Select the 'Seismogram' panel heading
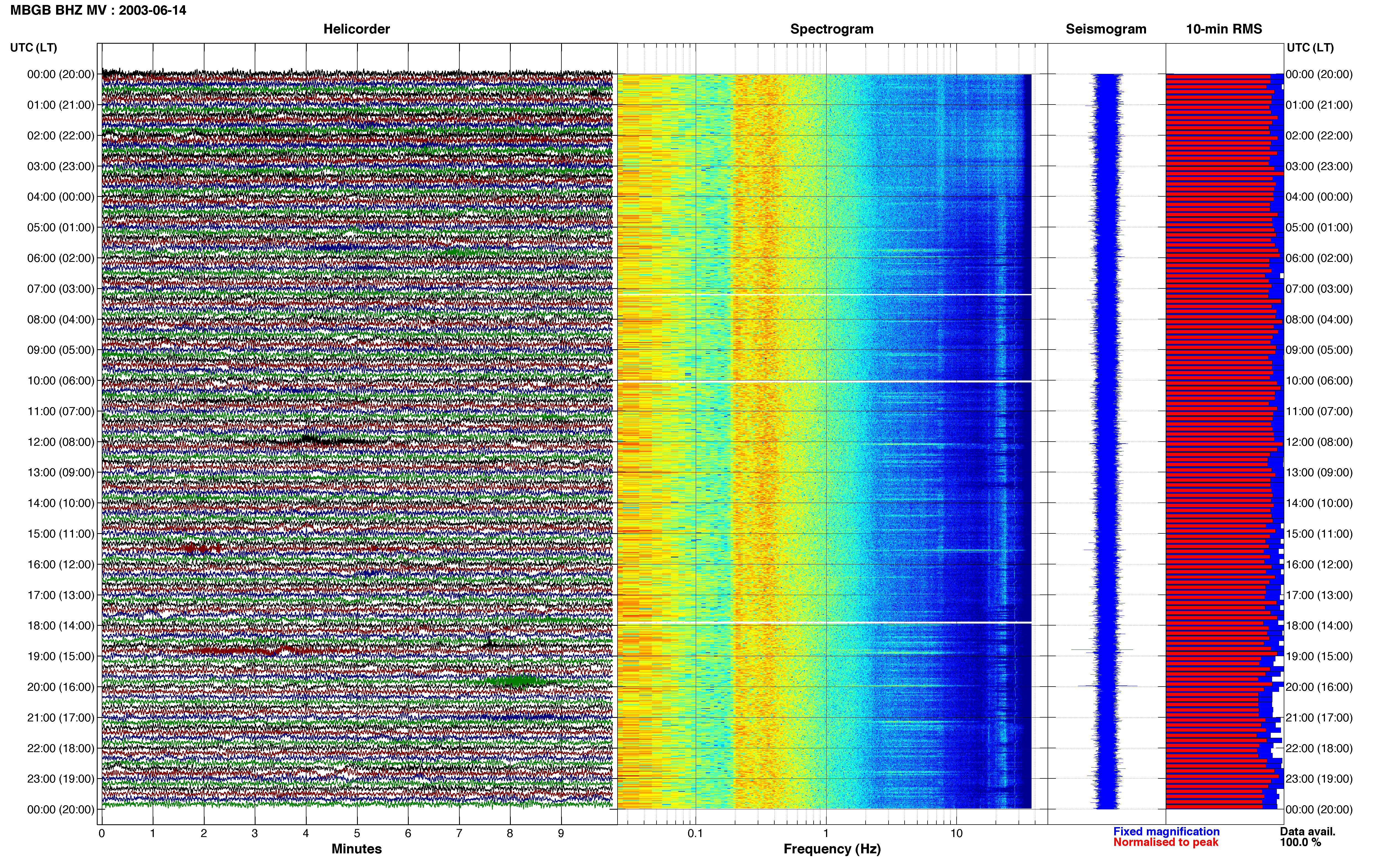This screenshot has width=1388, height=868. 1106,29
